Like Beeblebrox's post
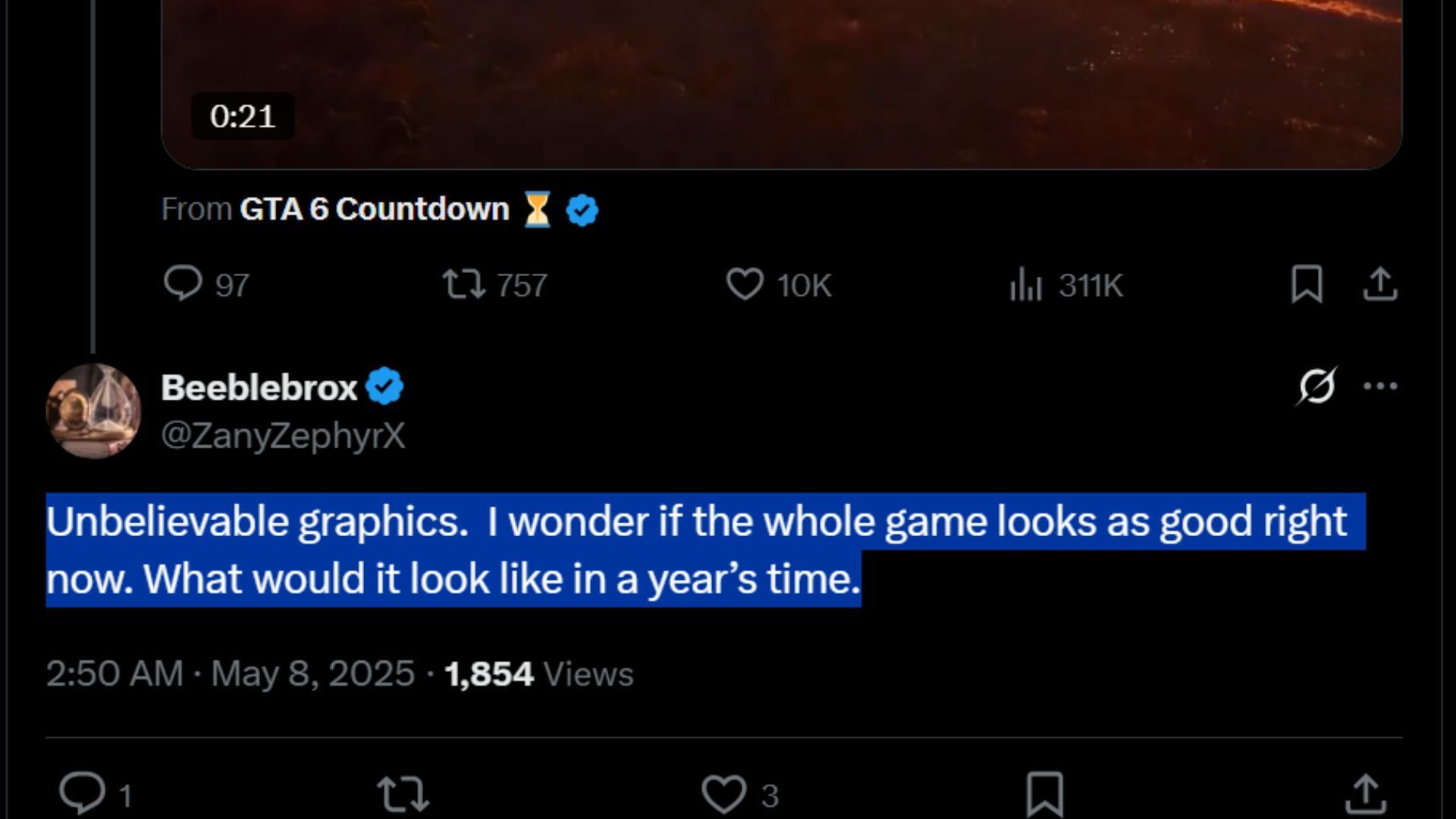 click(x=723, y=793)
